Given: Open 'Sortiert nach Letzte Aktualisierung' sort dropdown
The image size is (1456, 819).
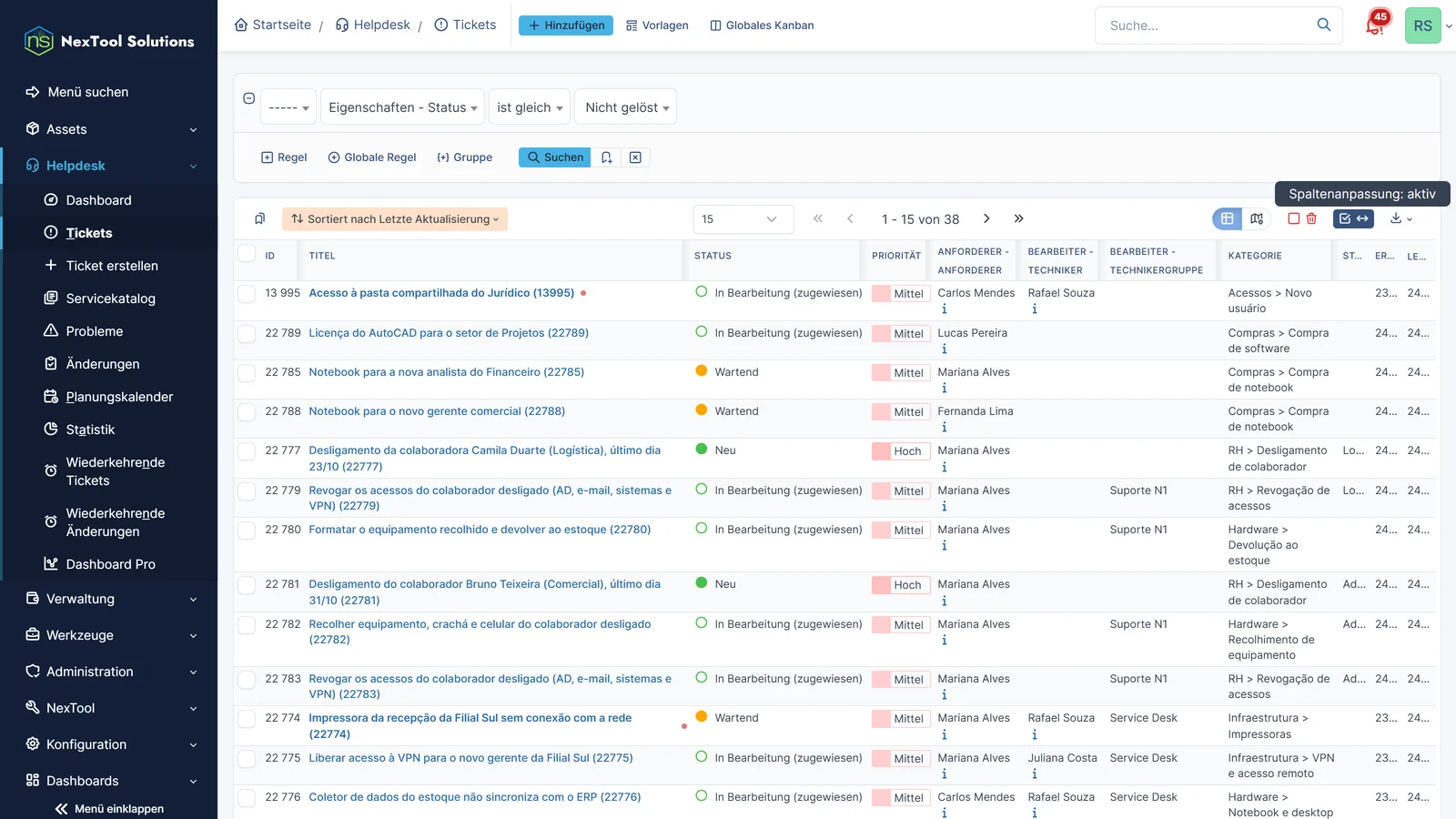Looking at the screenshot, I should [395, 219].
